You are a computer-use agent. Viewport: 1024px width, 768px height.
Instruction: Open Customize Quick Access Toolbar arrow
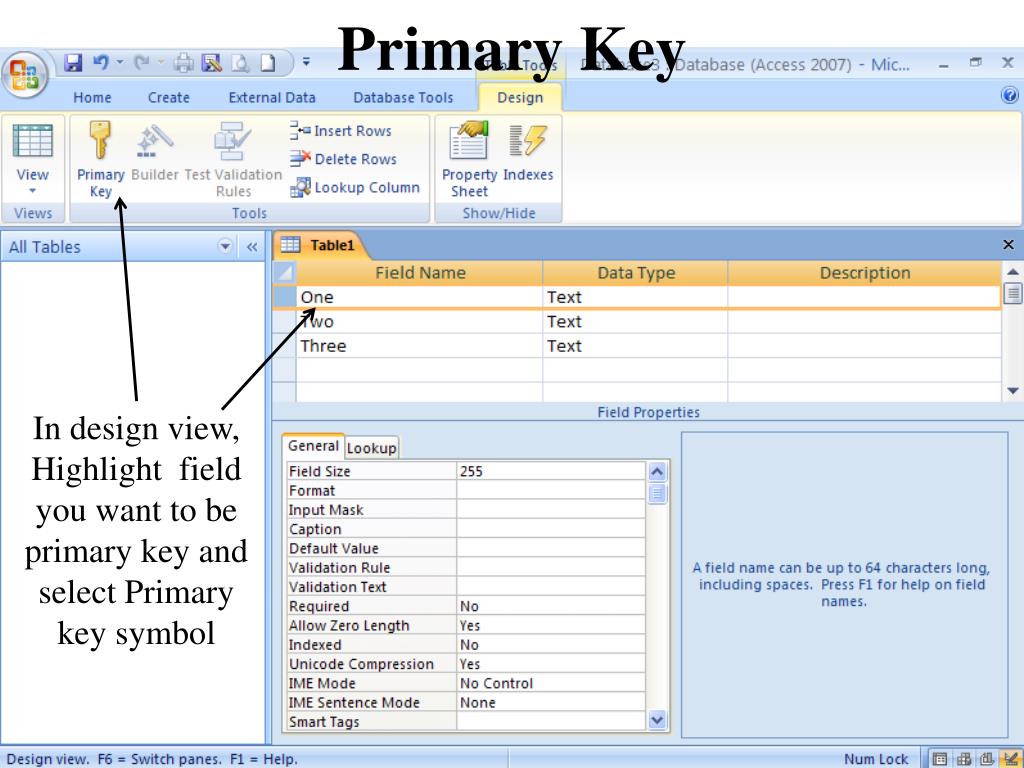pos(306,63)
